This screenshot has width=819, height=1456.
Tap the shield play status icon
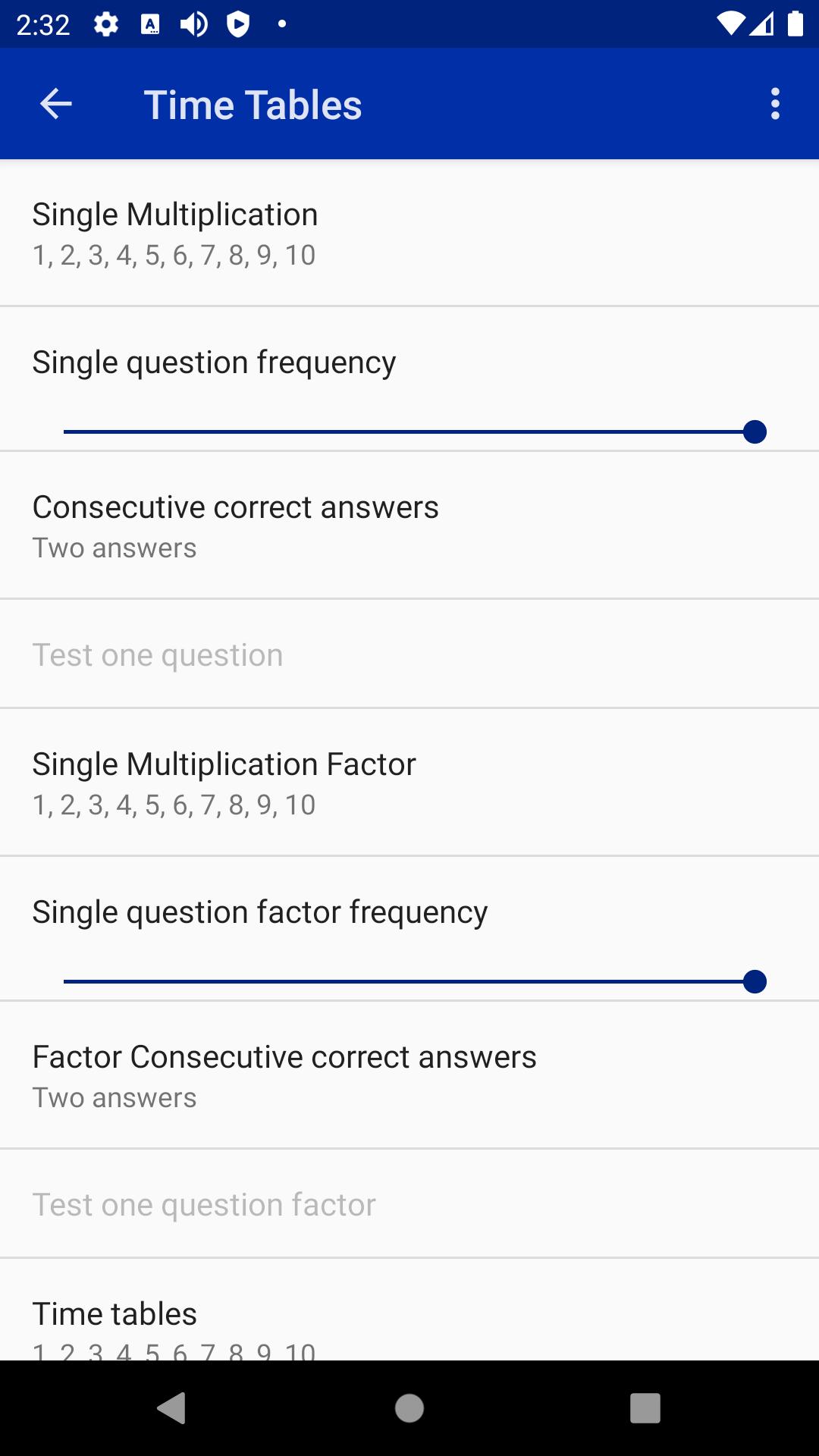click(238, 24)
